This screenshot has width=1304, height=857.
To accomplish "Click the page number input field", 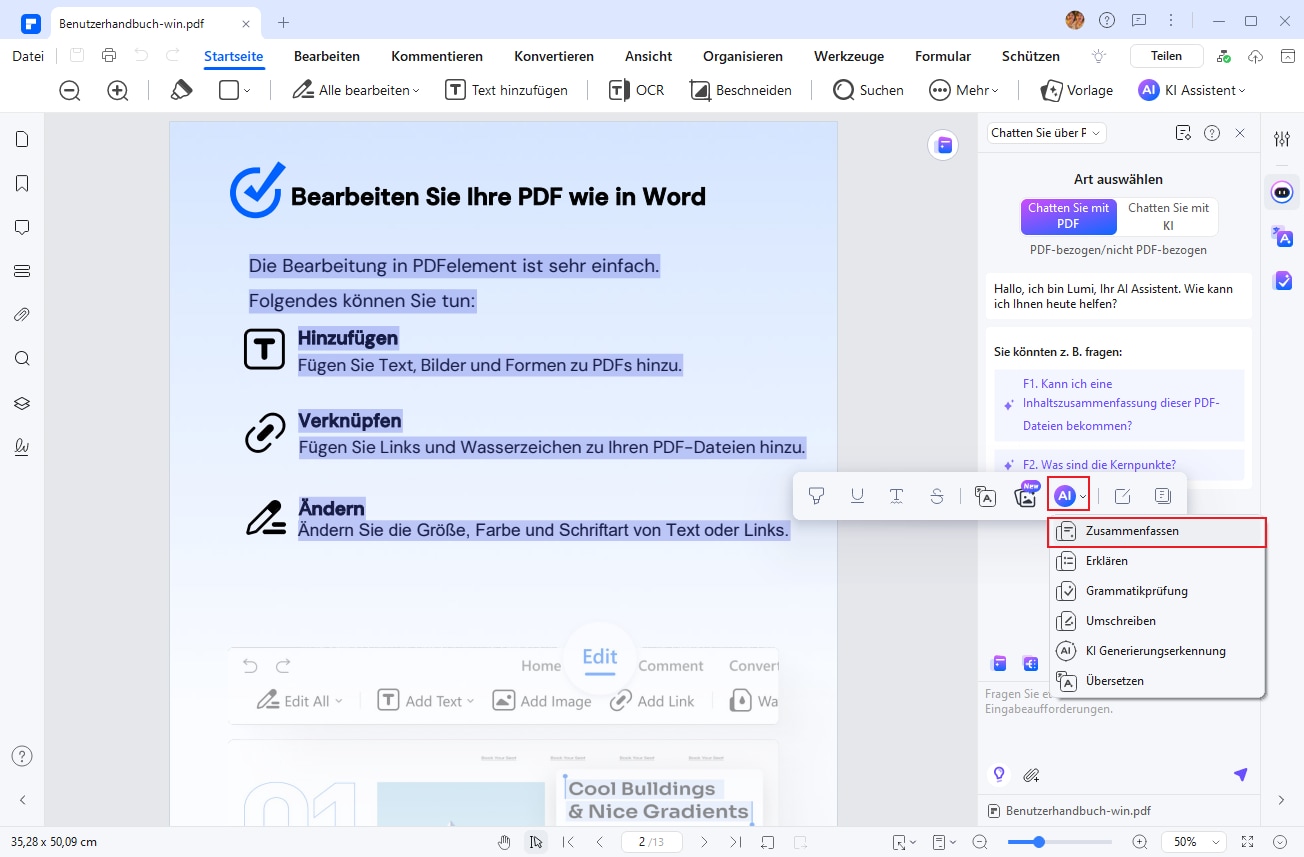I will [654, 842].
